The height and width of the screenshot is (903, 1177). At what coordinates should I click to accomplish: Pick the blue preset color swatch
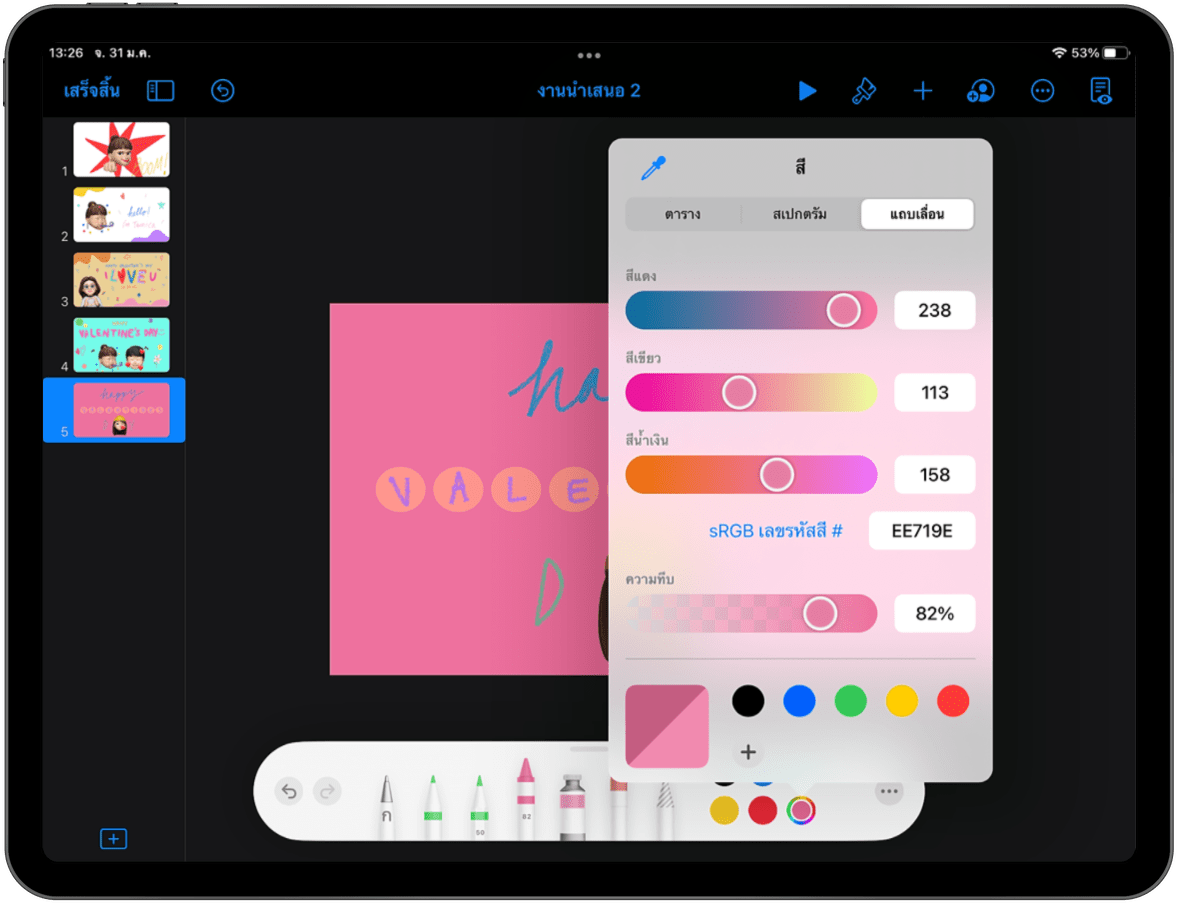[x=799, y=701]
